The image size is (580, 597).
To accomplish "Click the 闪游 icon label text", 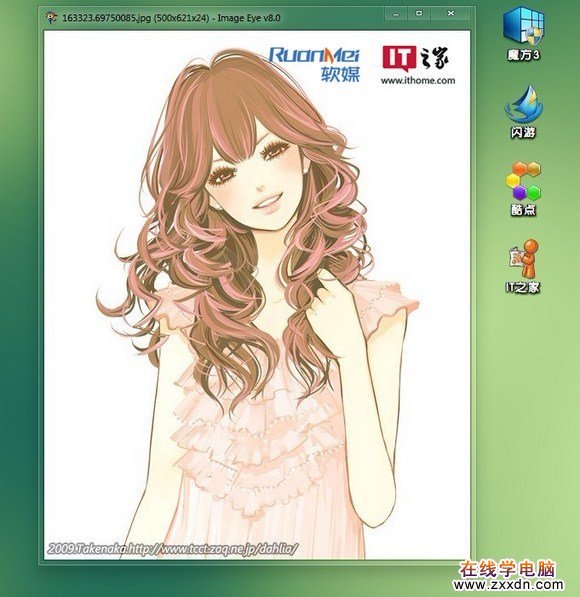I will [x=523, y=133].
